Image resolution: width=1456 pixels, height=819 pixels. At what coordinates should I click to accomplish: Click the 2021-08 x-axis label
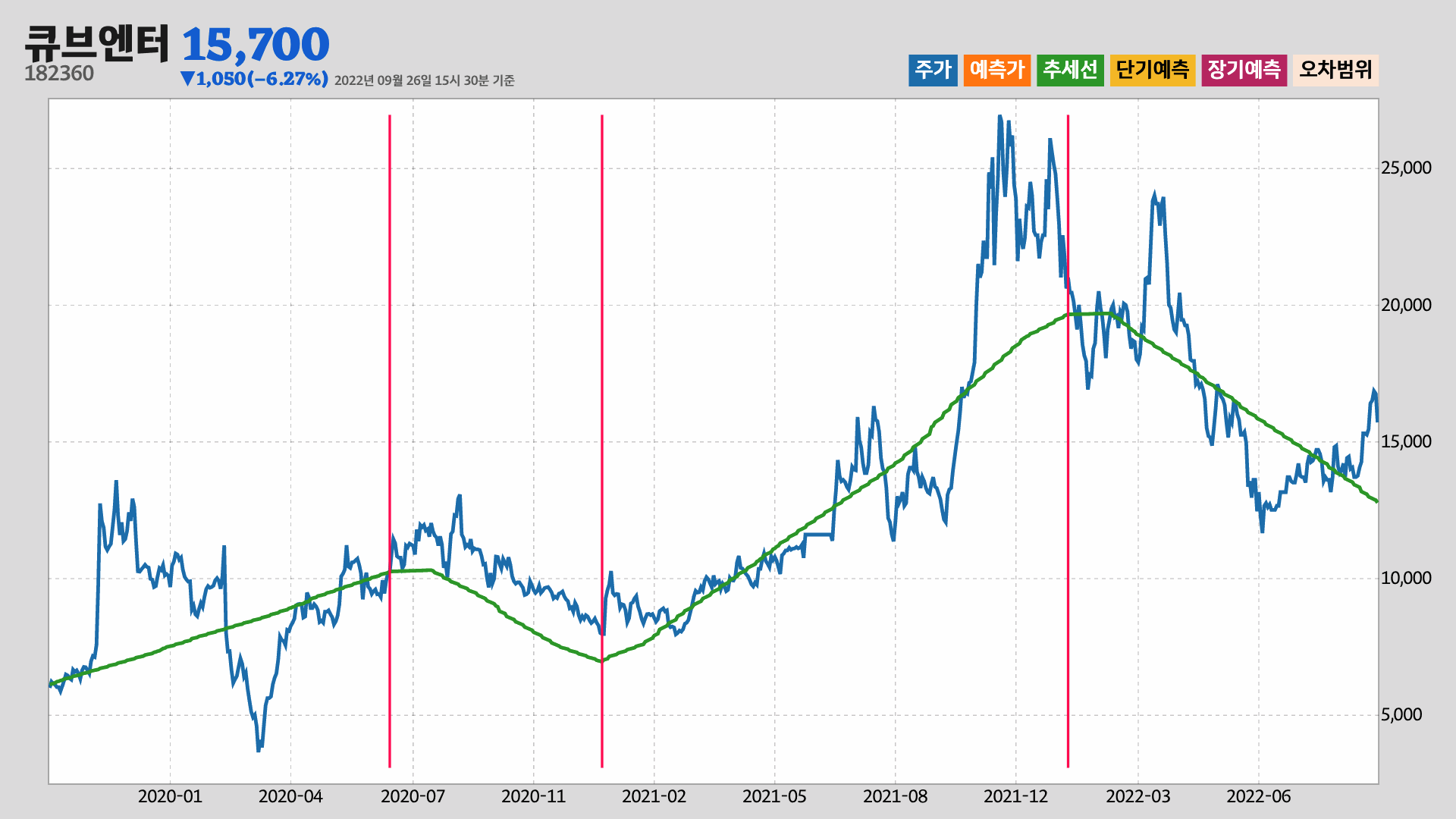pyautogui.click(x=895, y=796)
